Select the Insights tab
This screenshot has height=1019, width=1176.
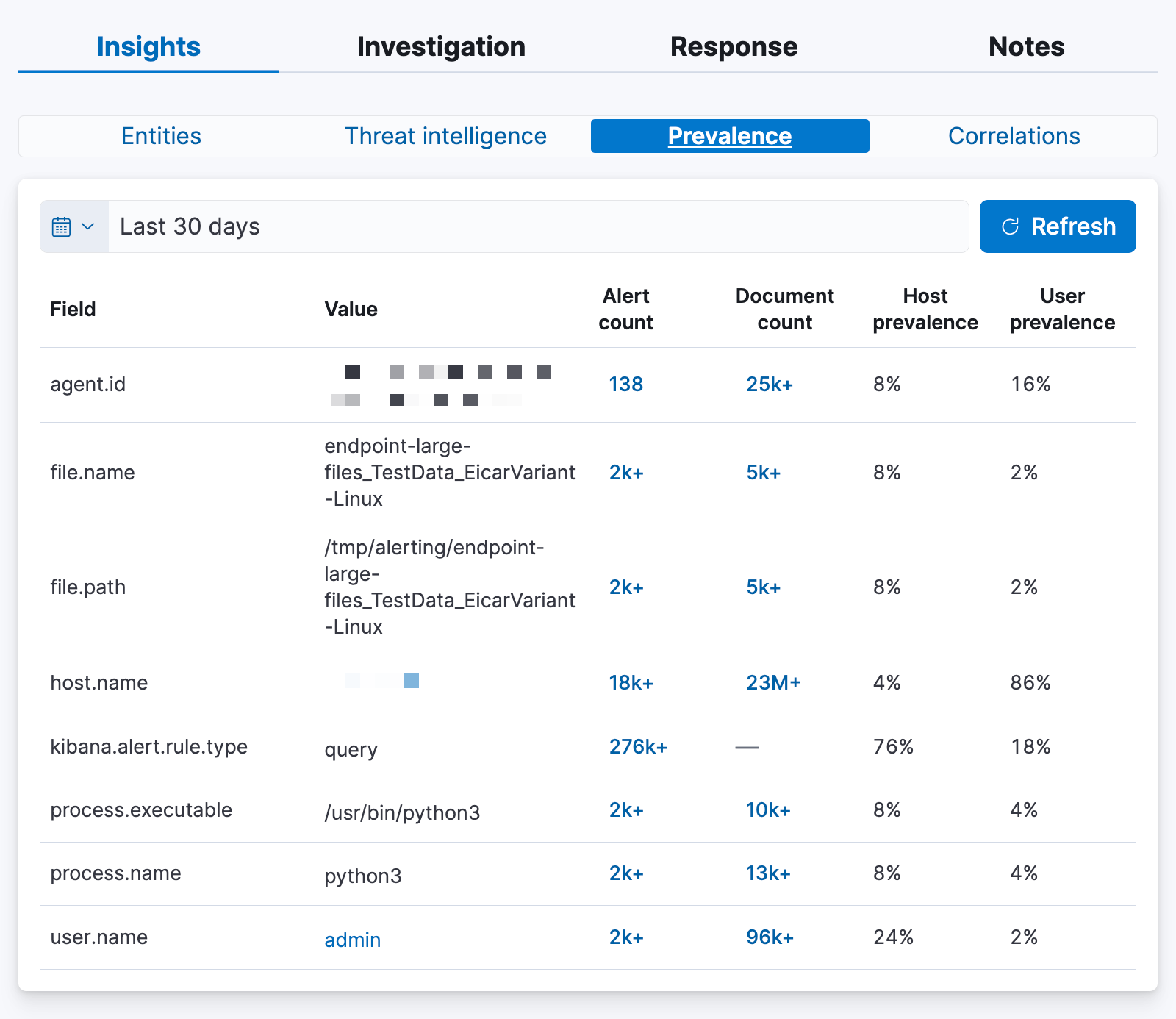[x=148, y=47]
